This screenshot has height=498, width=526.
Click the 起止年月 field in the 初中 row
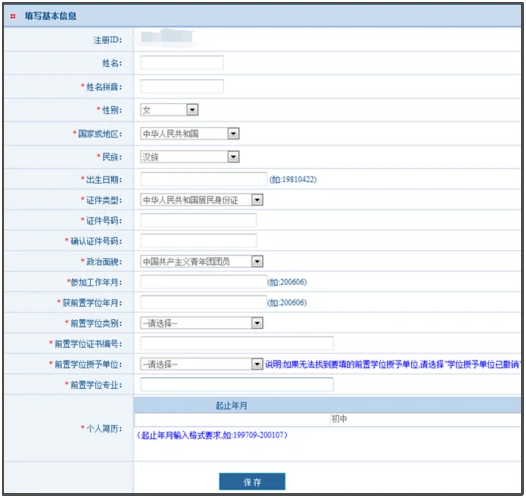[232, 420]
